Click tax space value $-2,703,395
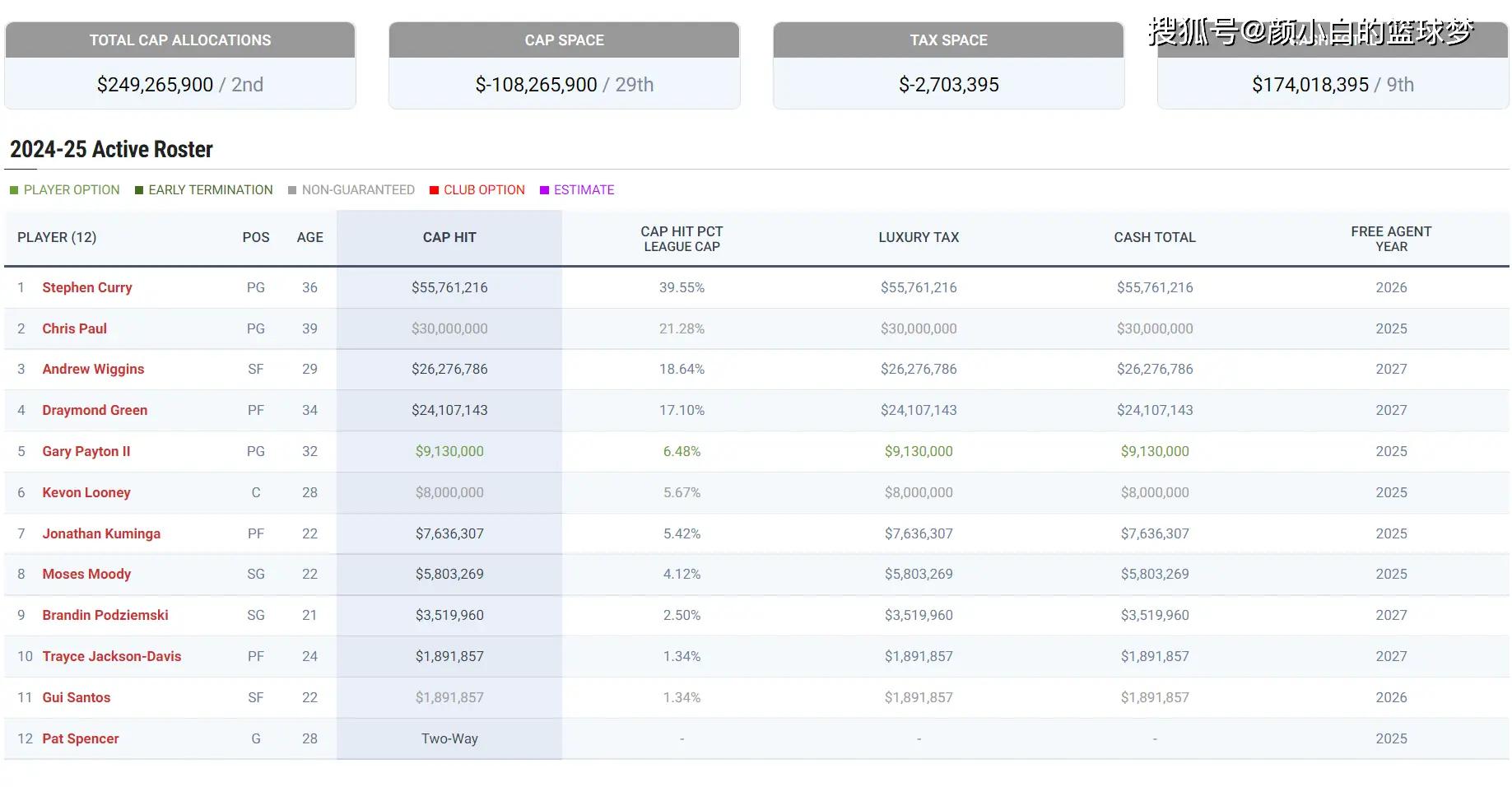 click(x=949, y=85)
